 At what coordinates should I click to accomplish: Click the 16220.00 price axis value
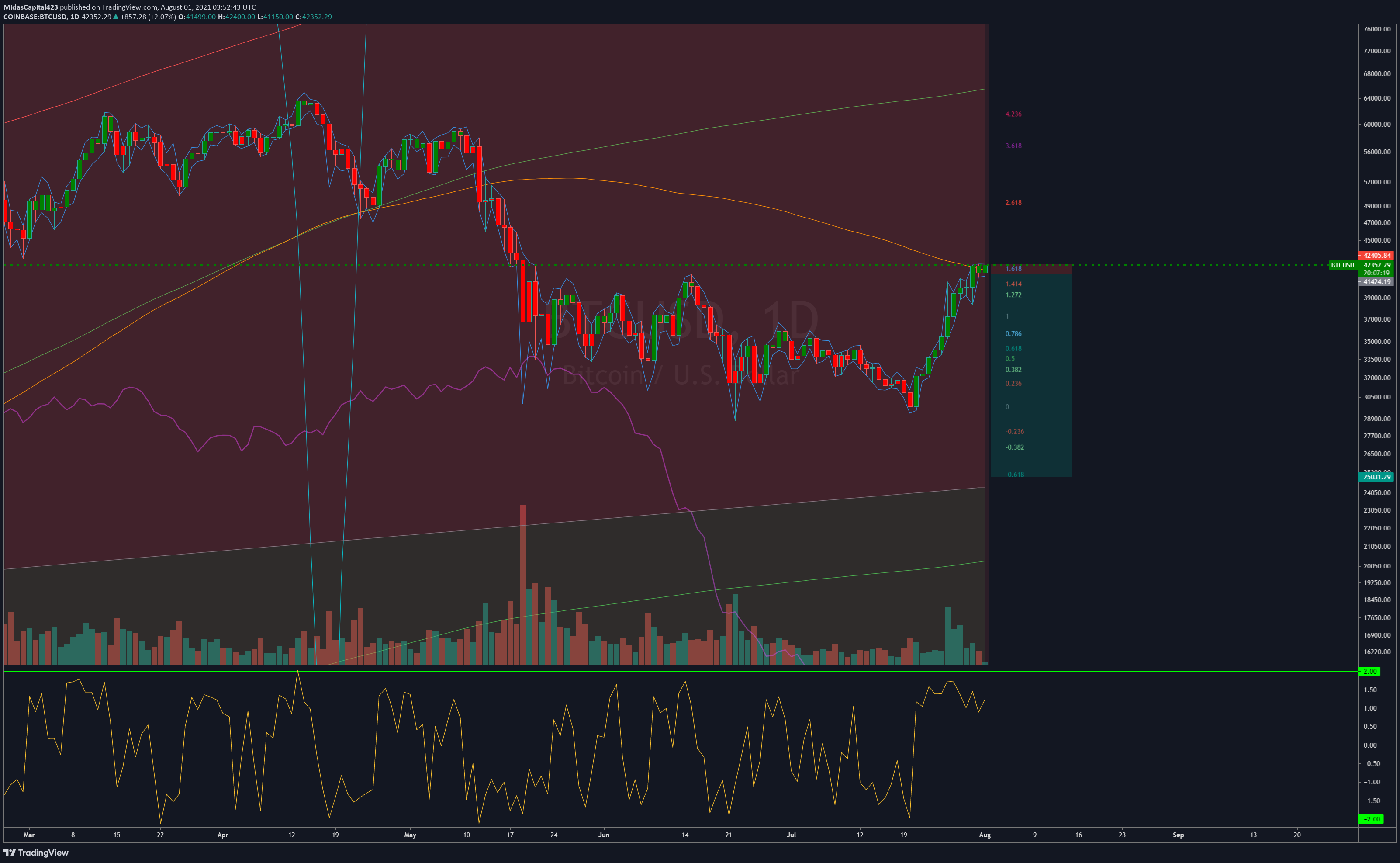[1376, 652]
